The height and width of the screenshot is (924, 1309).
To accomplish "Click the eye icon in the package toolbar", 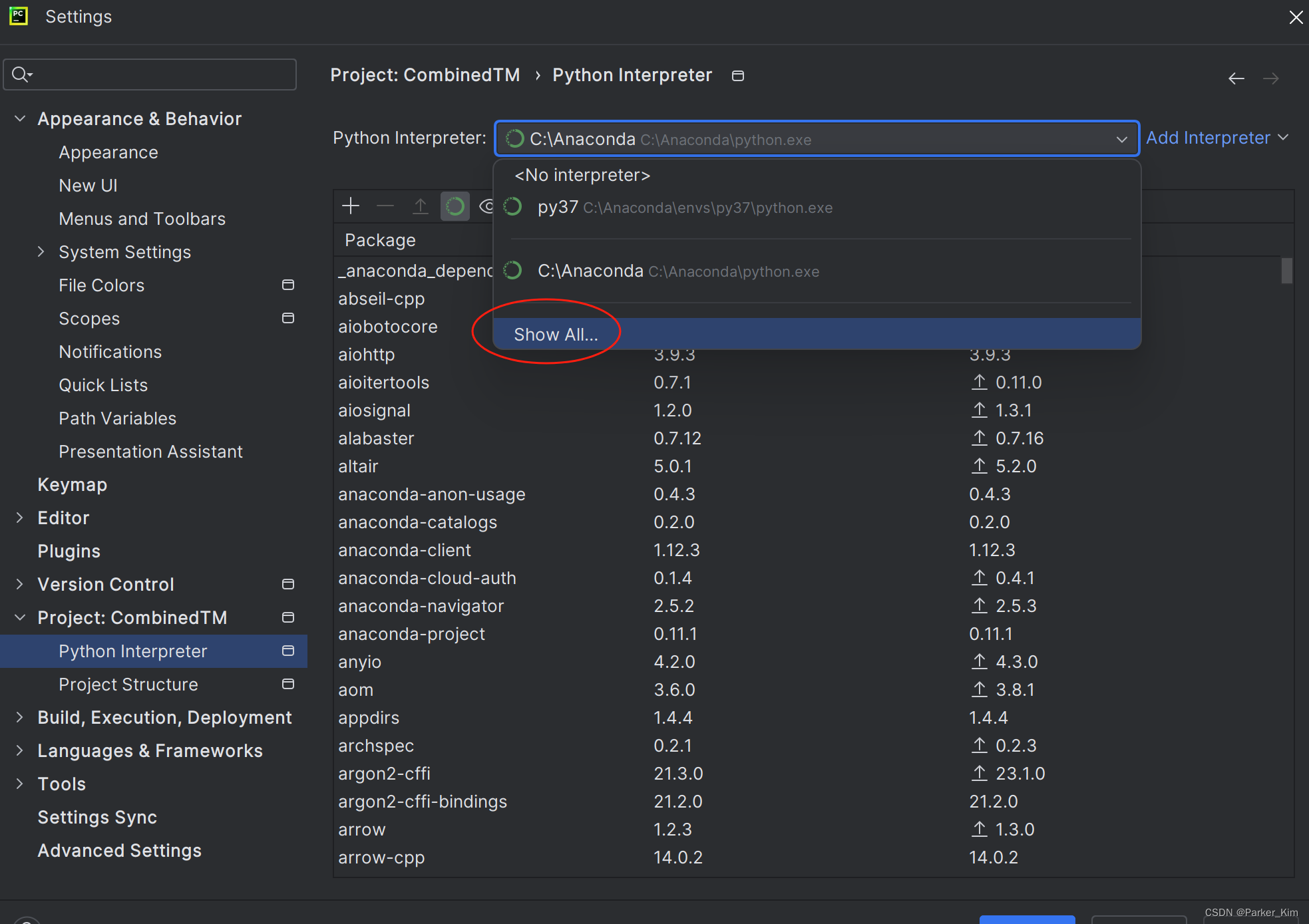I will click(486, 206).
